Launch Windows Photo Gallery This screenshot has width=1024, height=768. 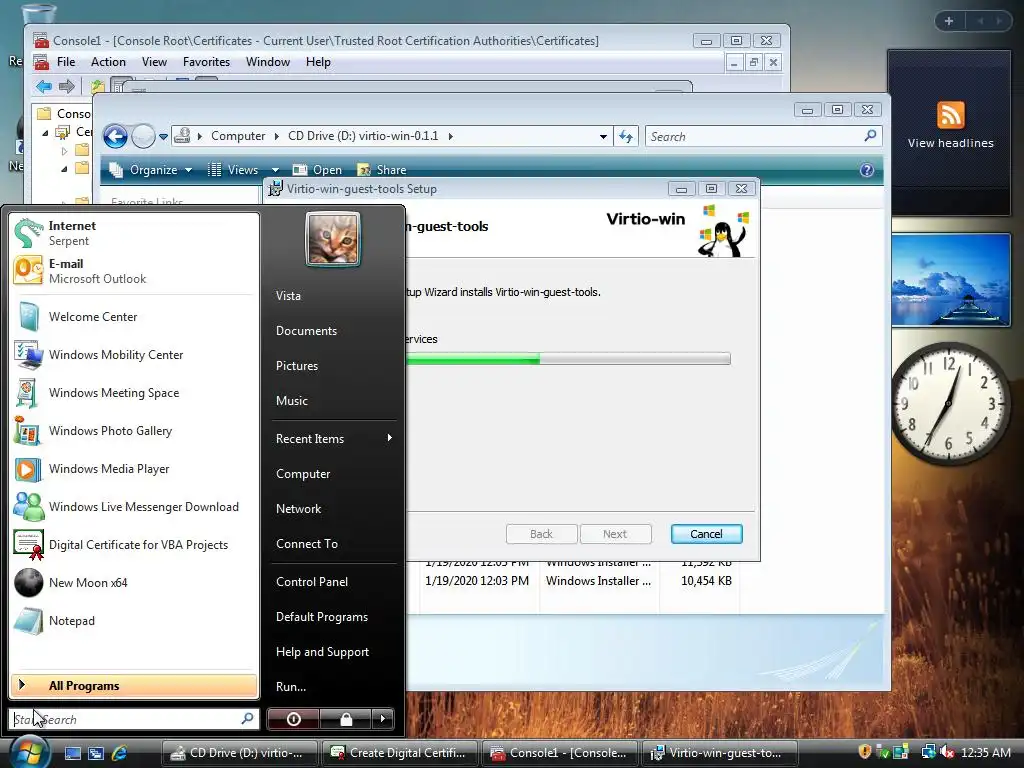(x=134, y=431)
